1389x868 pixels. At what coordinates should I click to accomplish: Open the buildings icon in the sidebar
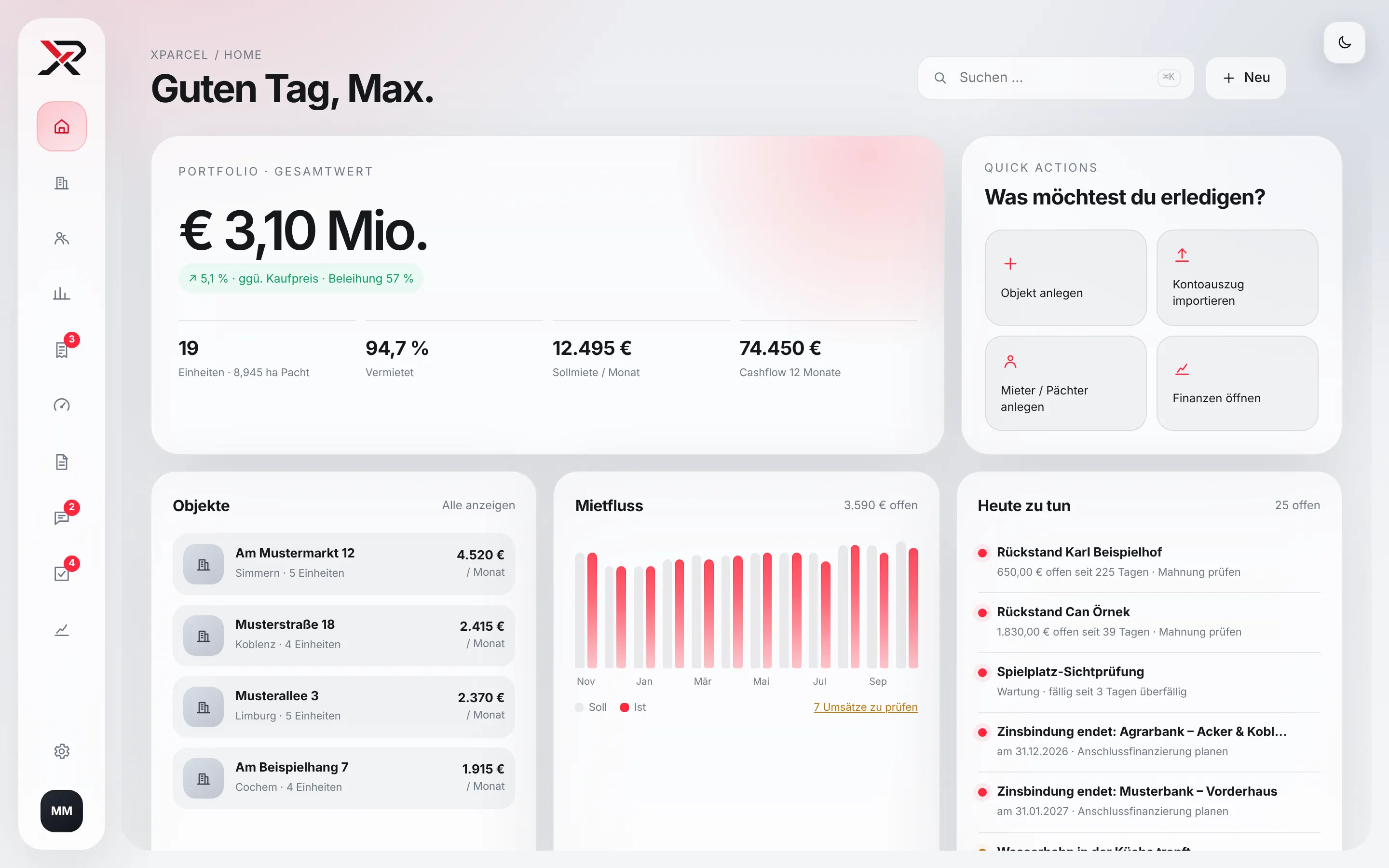(61, 183)
